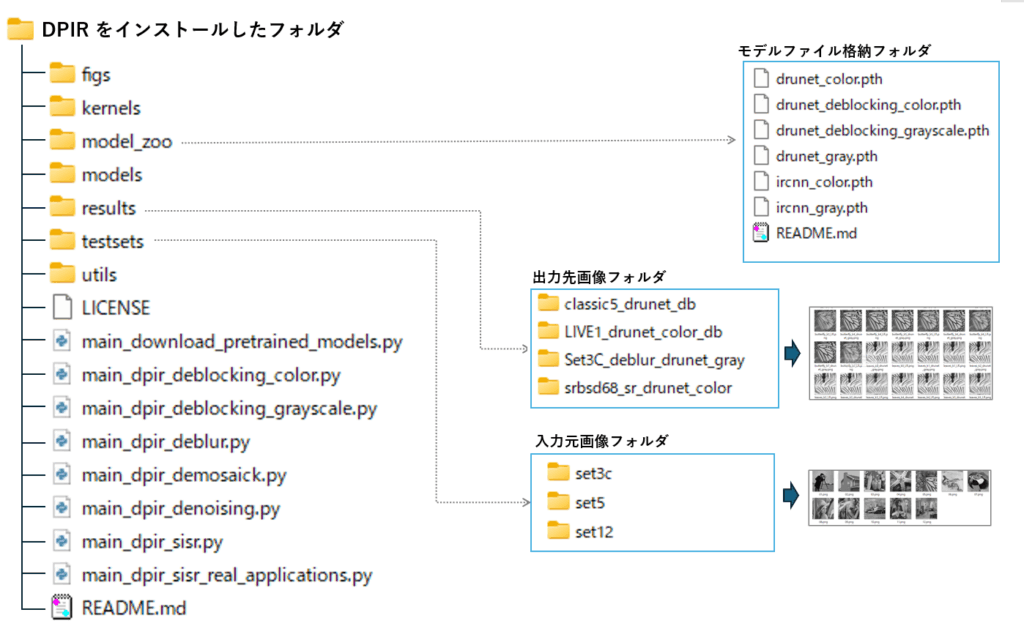The height and width of the screenshot is (626, 1024).
Task: Select the kernels folder
Action: pos(110,108)
